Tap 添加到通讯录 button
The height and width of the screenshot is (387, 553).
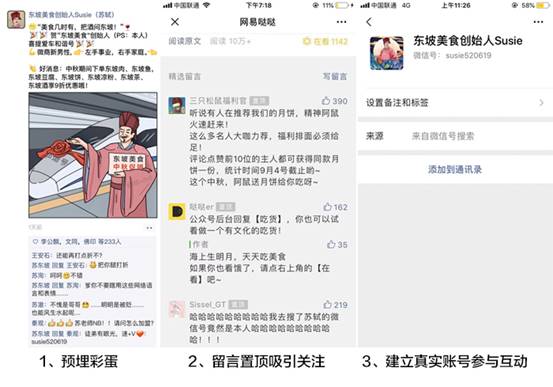pos(455,169)
